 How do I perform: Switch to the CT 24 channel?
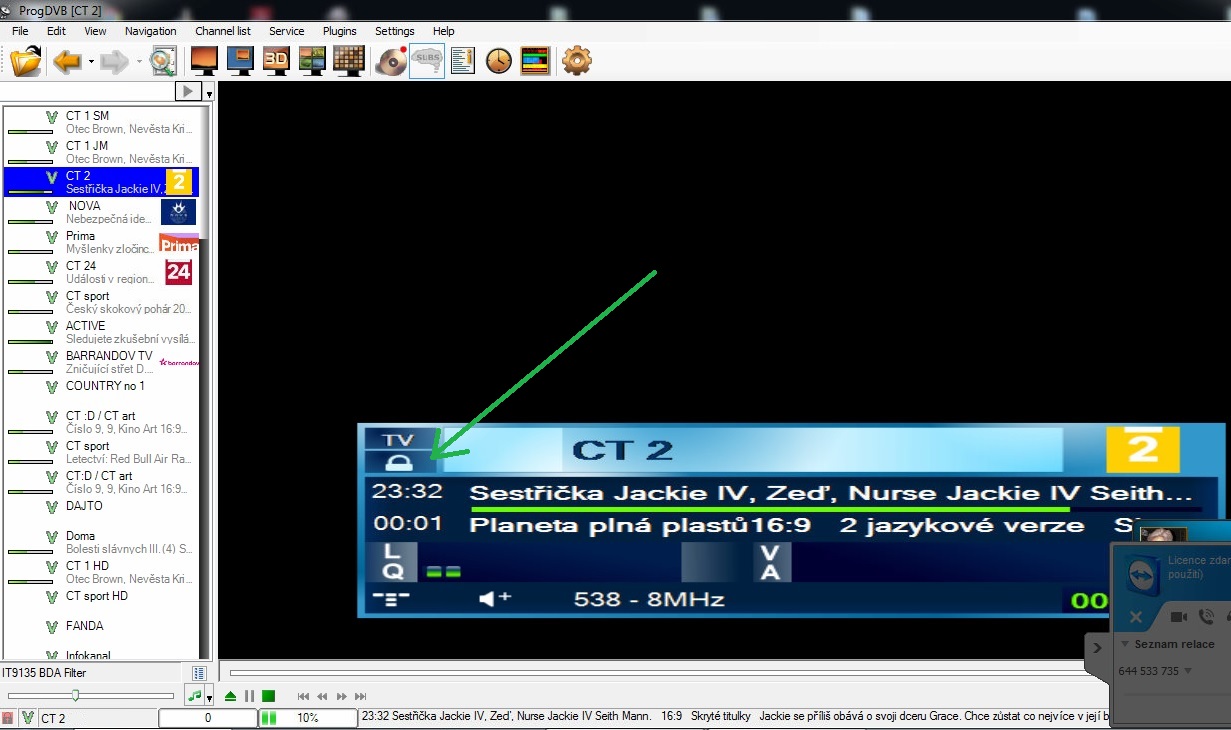102,272
